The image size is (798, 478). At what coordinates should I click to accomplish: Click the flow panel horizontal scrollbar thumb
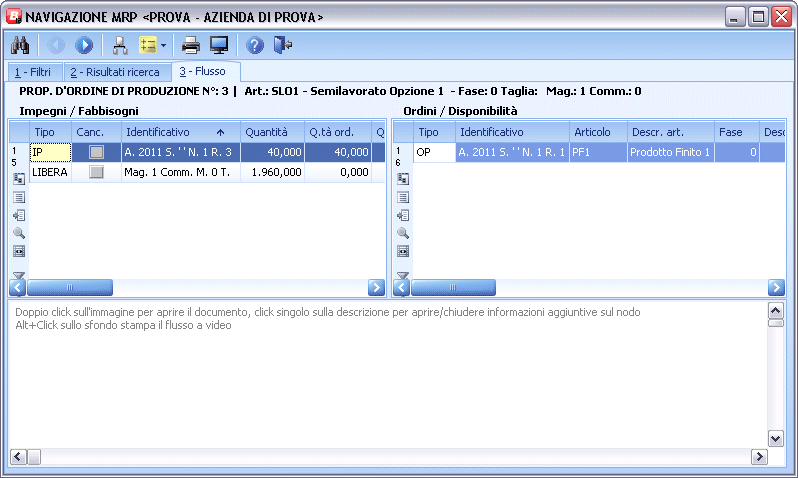34,457
